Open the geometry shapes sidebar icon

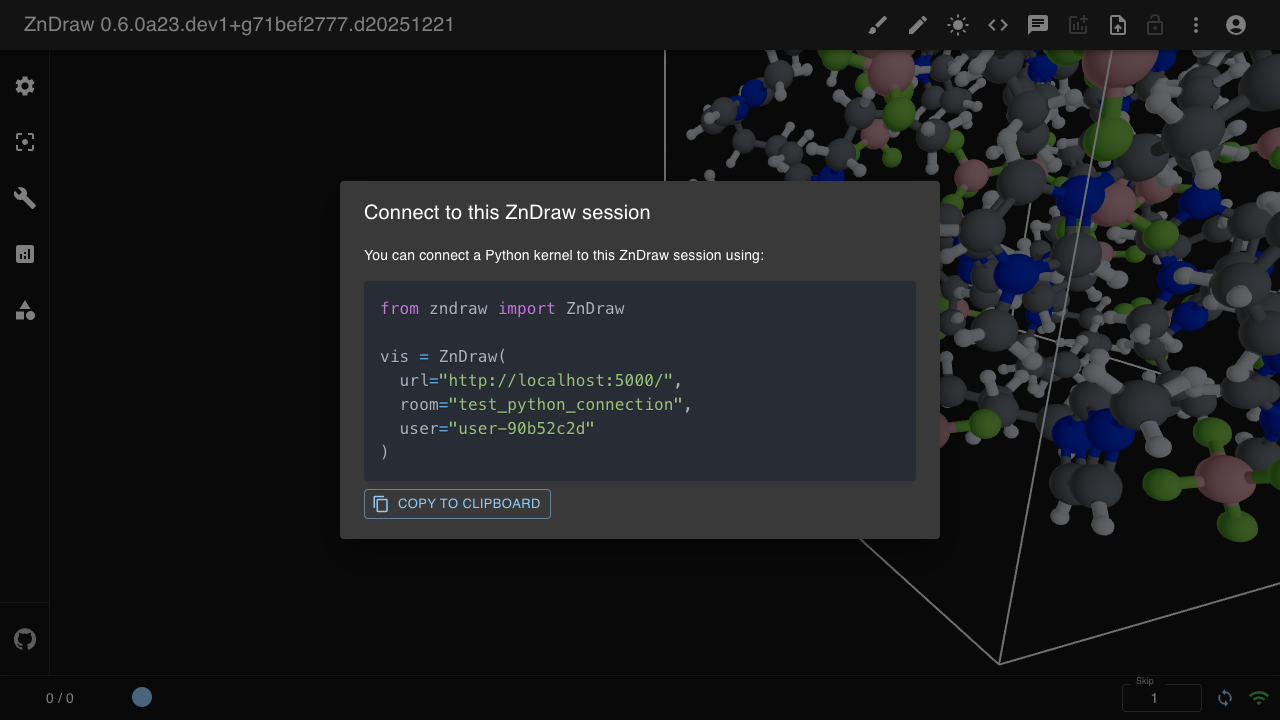tap(25, 310)
